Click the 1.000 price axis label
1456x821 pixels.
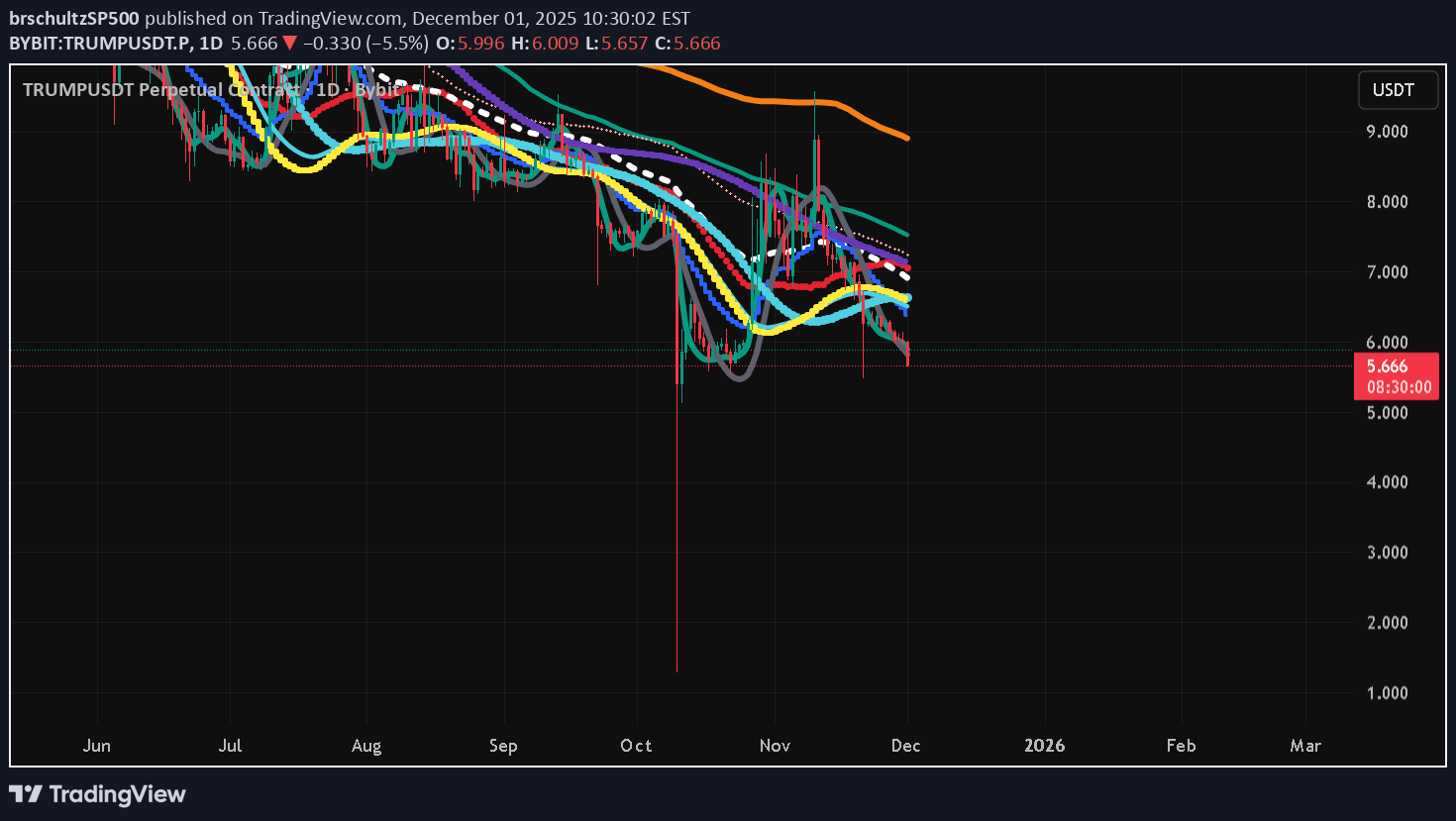click(x=1387, y=693)
